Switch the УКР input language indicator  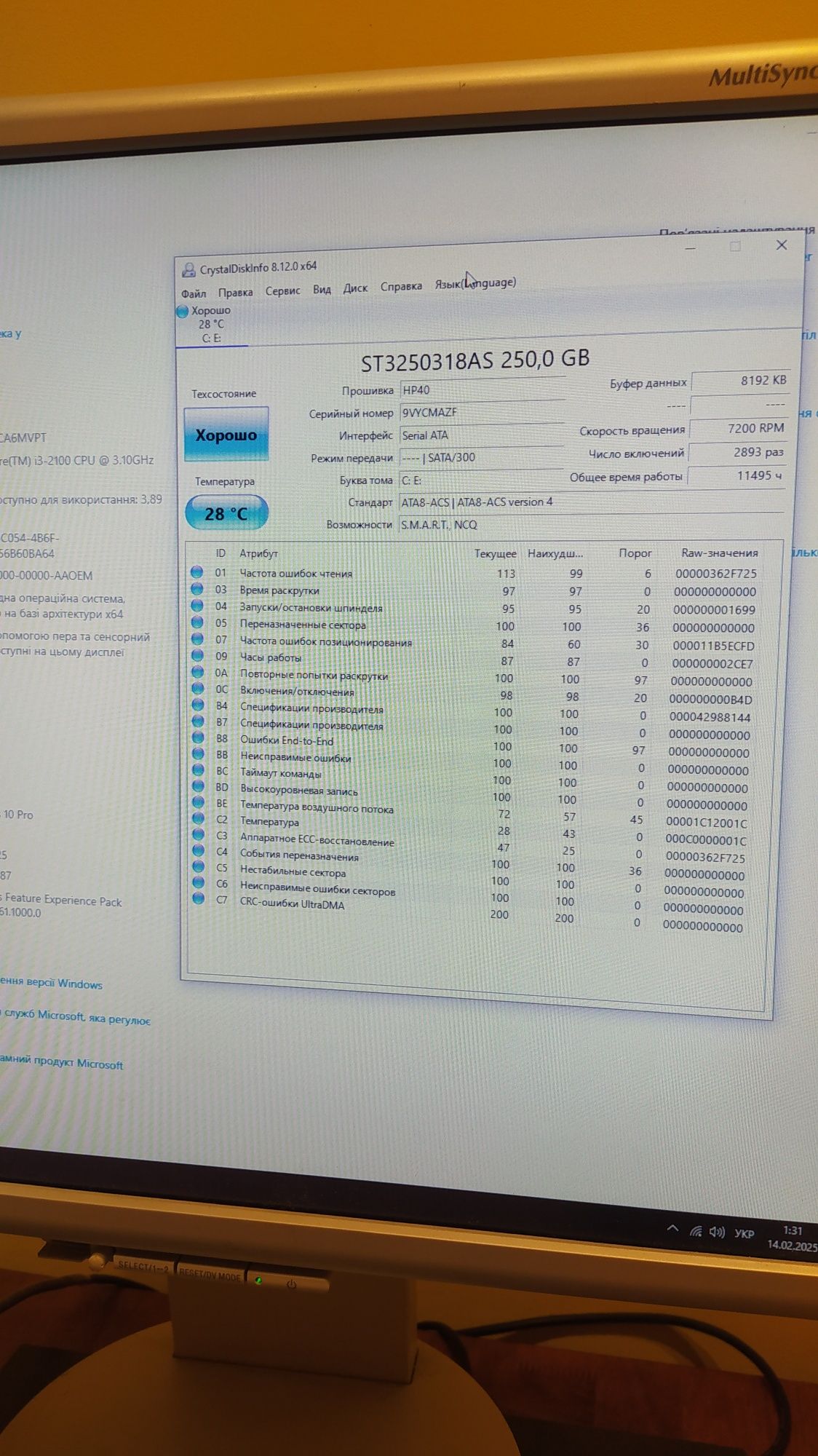coord(744,1234)
